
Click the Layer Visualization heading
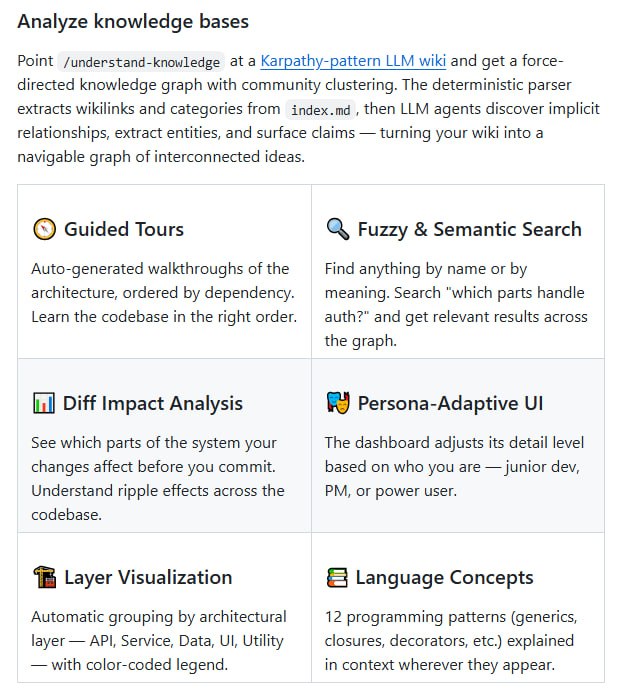pyautogui.click(x=148, y=577)
